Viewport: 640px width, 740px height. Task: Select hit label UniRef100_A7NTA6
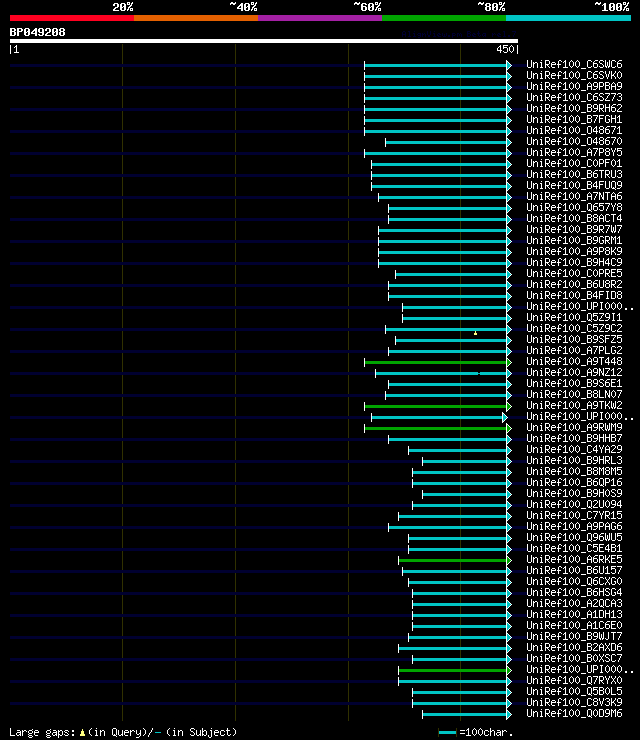point(574,196)
